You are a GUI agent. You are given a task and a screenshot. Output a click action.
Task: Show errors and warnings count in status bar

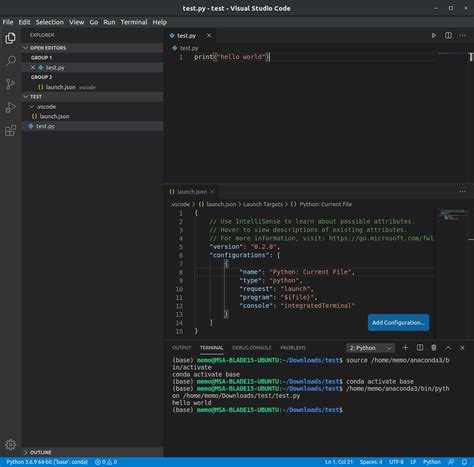pyautogui.click(x=106, y=462)
